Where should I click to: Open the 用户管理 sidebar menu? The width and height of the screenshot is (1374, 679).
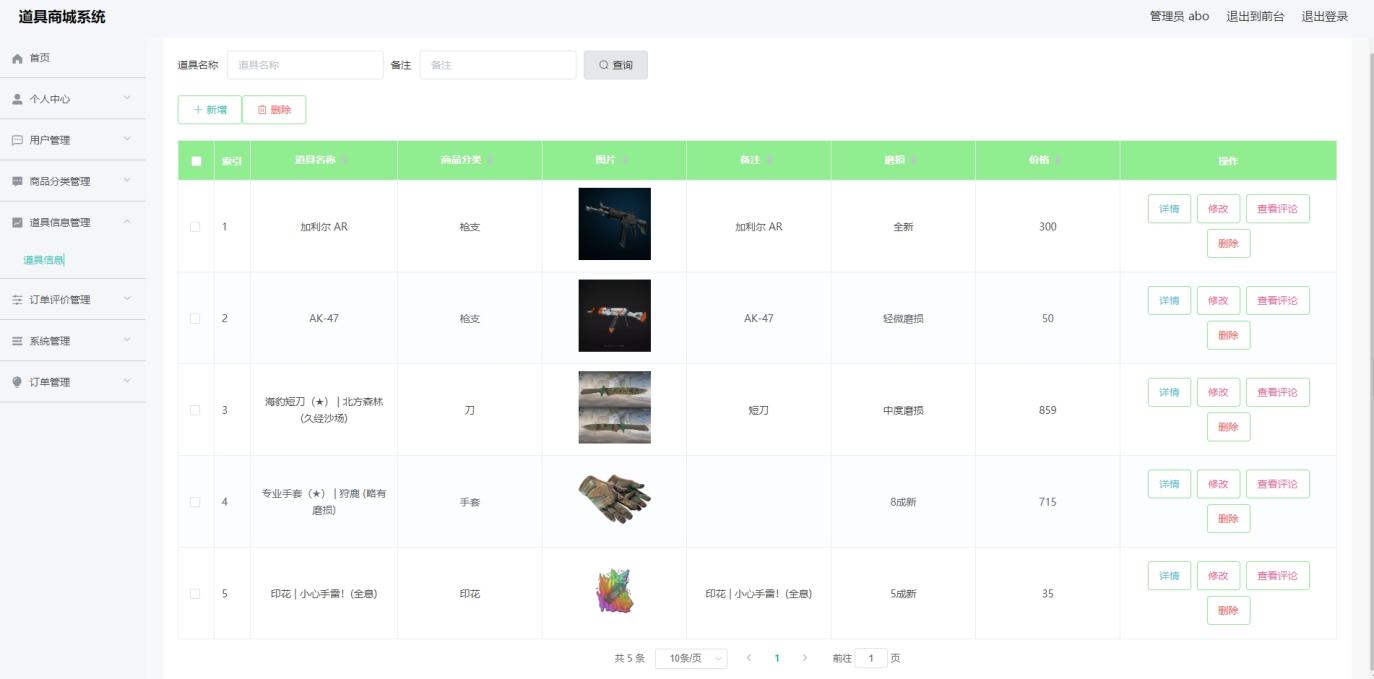(73, 140)
